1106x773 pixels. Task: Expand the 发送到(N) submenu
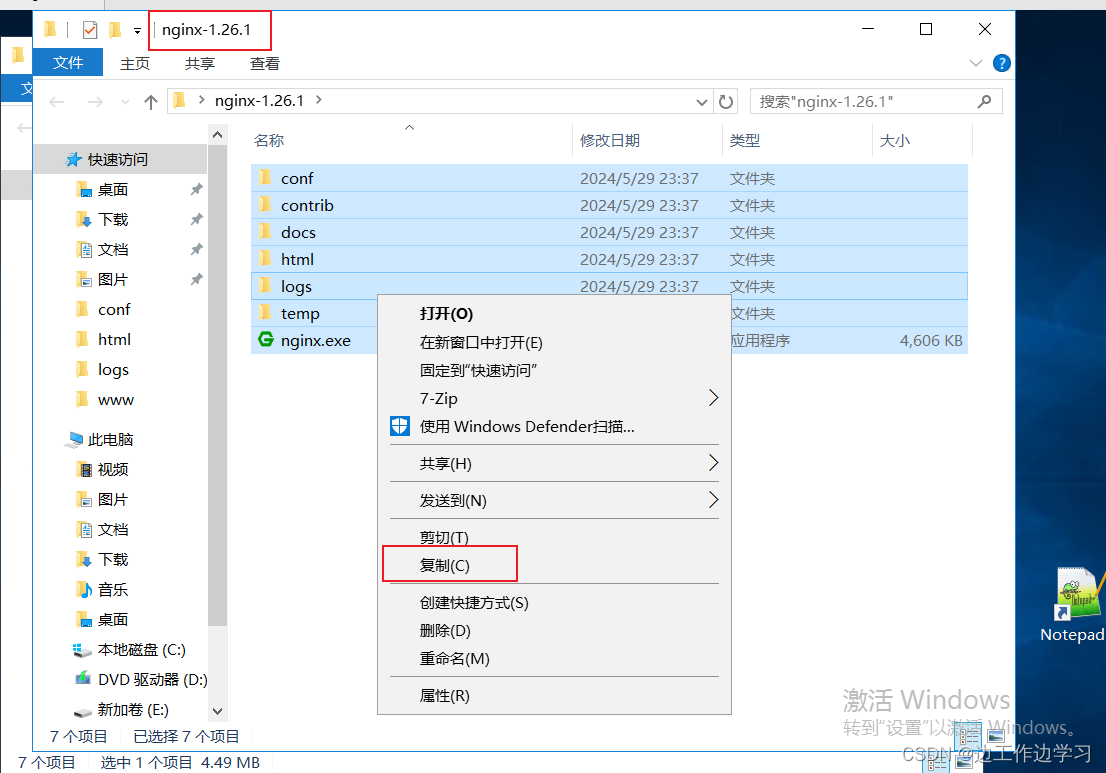[554, 500]
